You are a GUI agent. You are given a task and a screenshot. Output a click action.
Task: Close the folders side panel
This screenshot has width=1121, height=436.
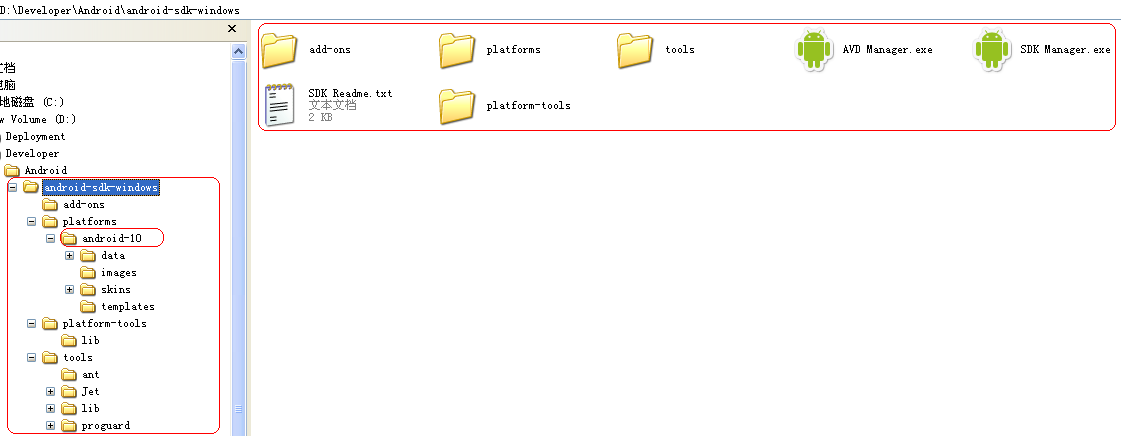click(x=232, y=29)
